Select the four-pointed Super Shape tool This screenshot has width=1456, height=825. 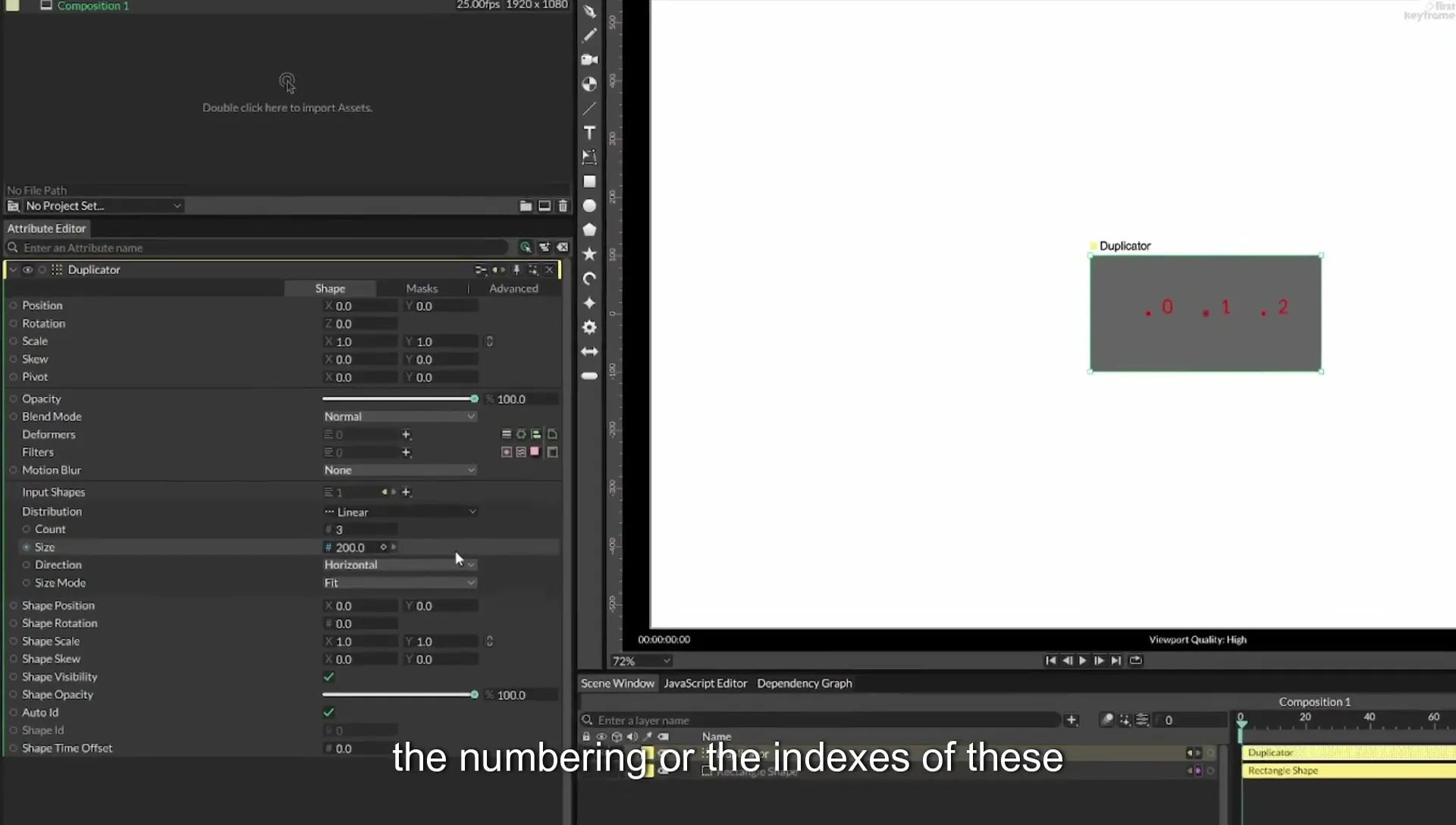click(589, 303)
